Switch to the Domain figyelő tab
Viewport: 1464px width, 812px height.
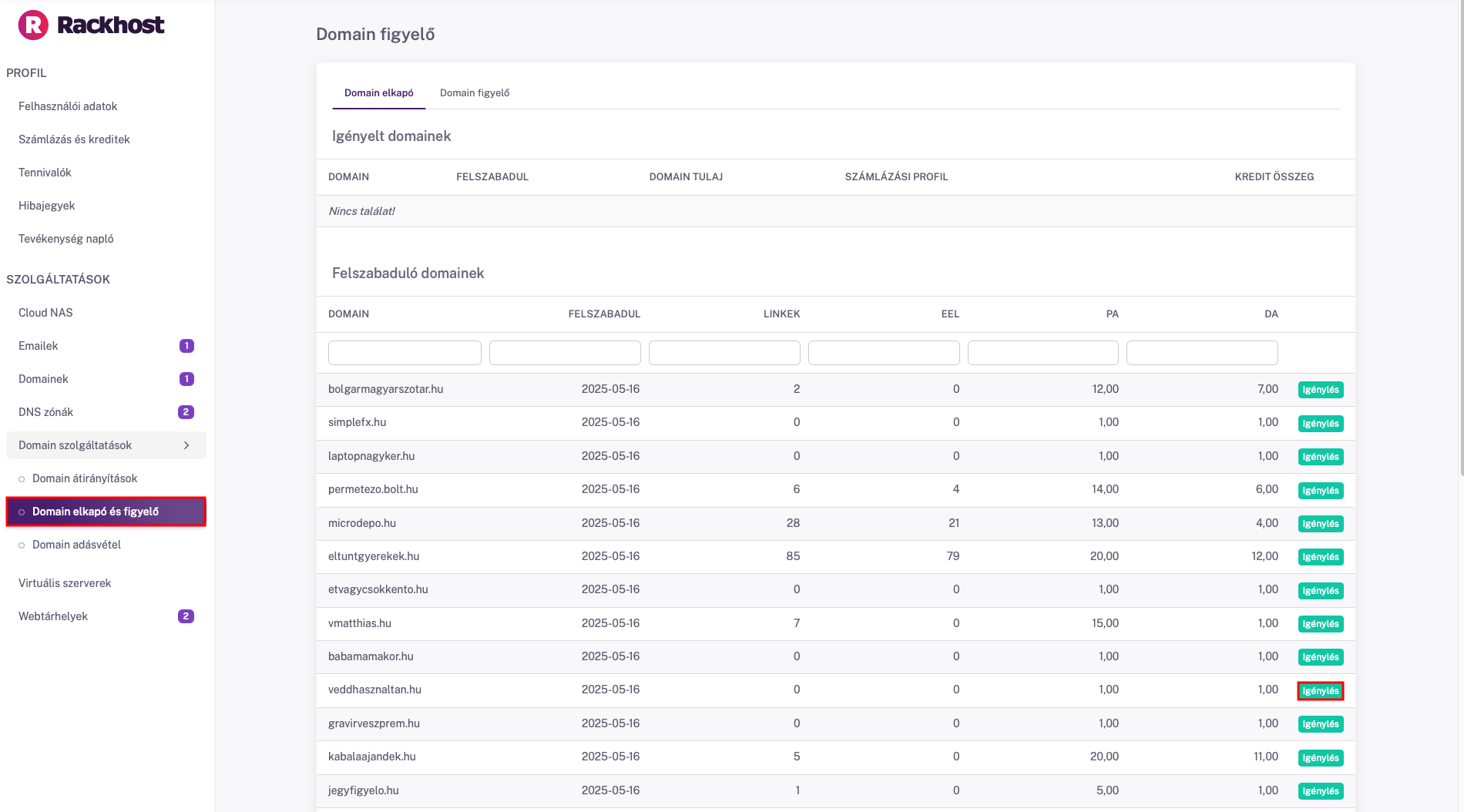tap(475, 93)
